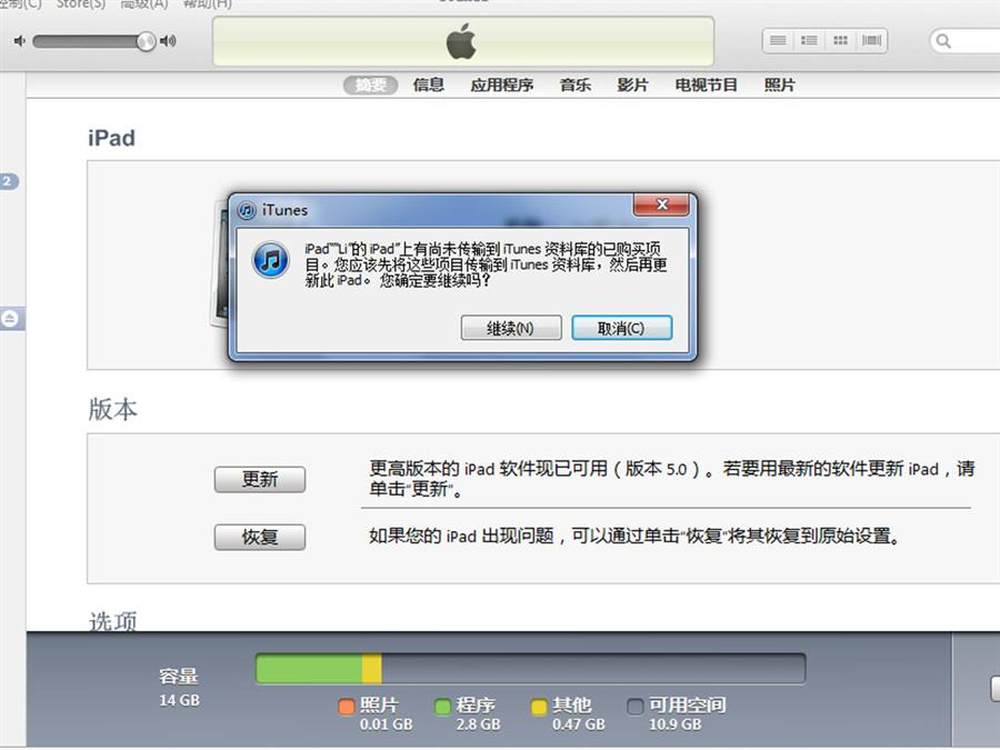Viewport: 1000px width, 750px height.
Task: Click the orange 照片 legend swatch
Action: tap(346, 707)
